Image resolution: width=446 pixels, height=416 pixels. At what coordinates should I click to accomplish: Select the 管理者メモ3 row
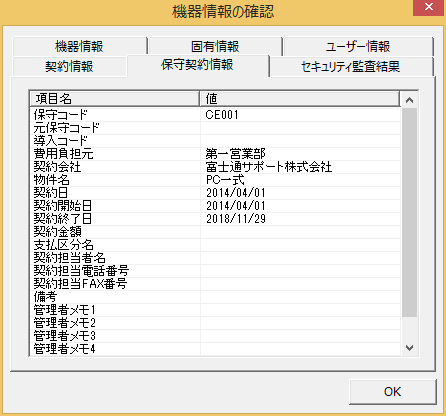(x=215, y=336)
